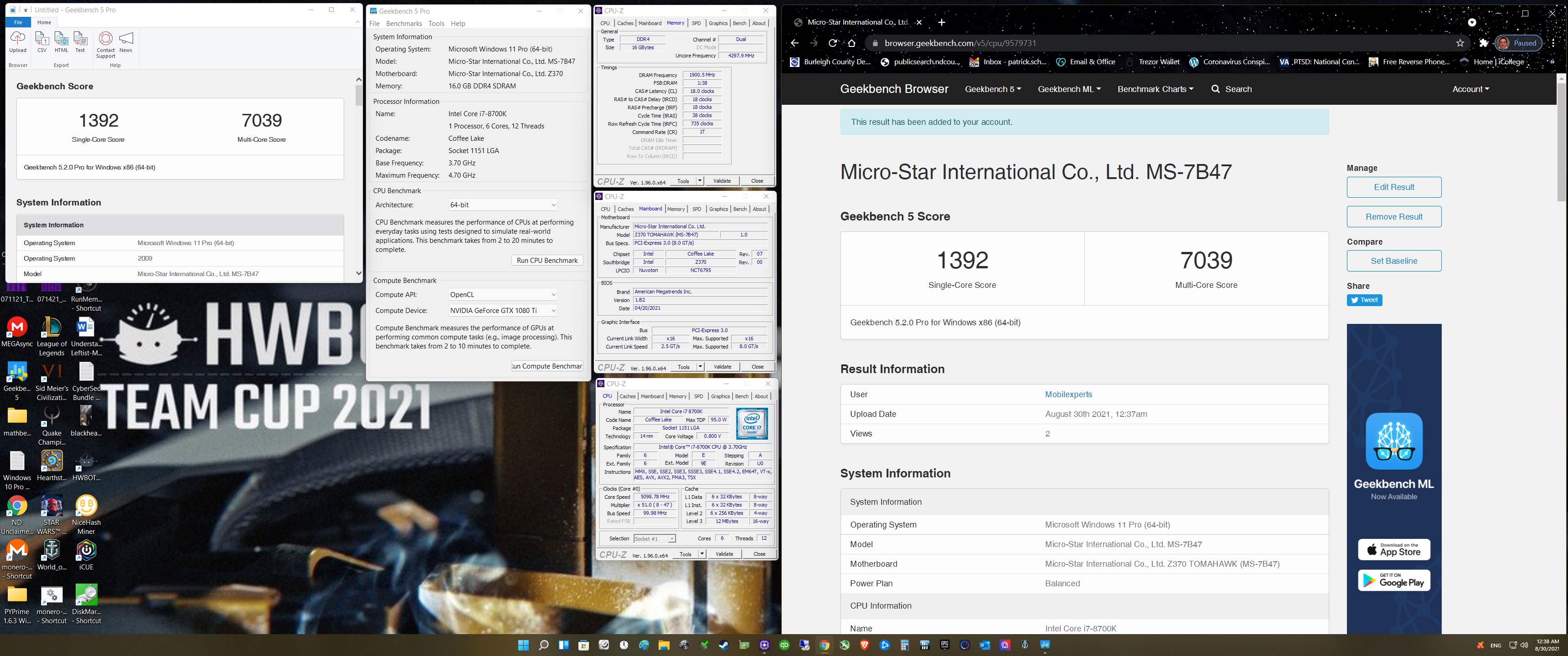This screenshot has width=1568, height=656.
Task: Select NiceHash Miner desktop icon
Action: click(x=86, y=515)
